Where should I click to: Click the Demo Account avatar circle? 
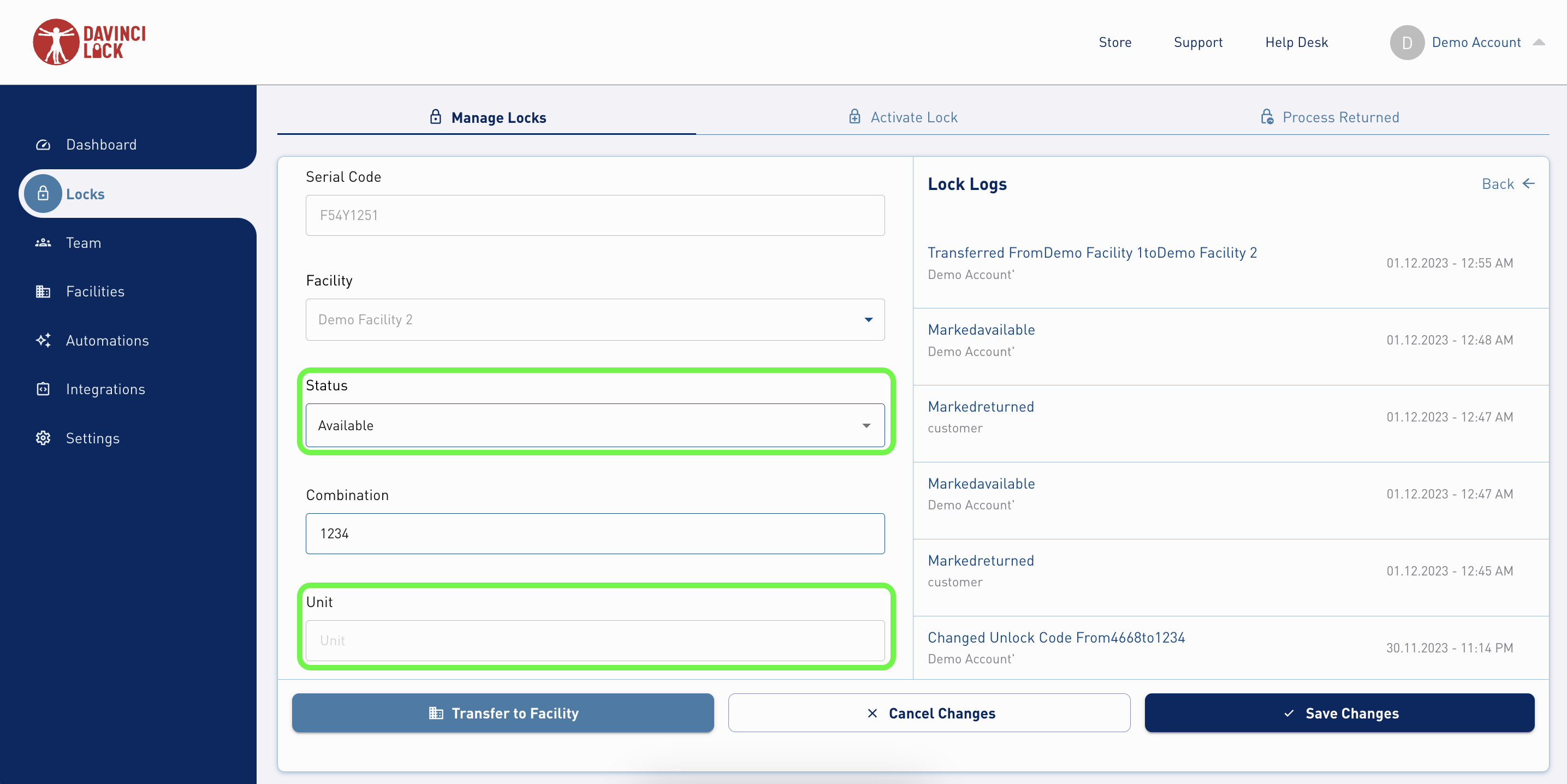tap(1406, 42)
